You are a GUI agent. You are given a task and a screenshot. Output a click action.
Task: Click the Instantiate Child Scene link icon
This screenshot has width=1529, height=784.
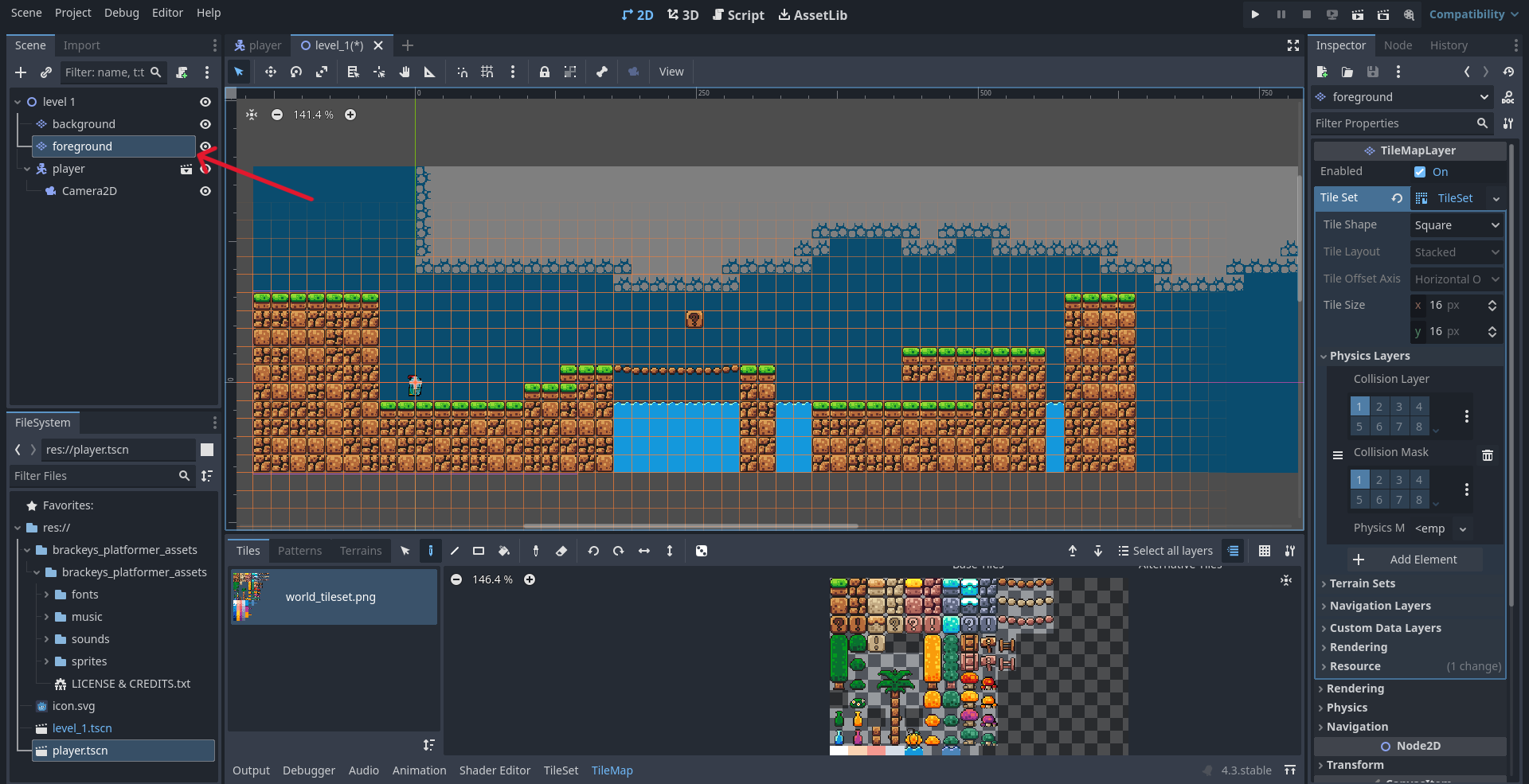point(46,72)
